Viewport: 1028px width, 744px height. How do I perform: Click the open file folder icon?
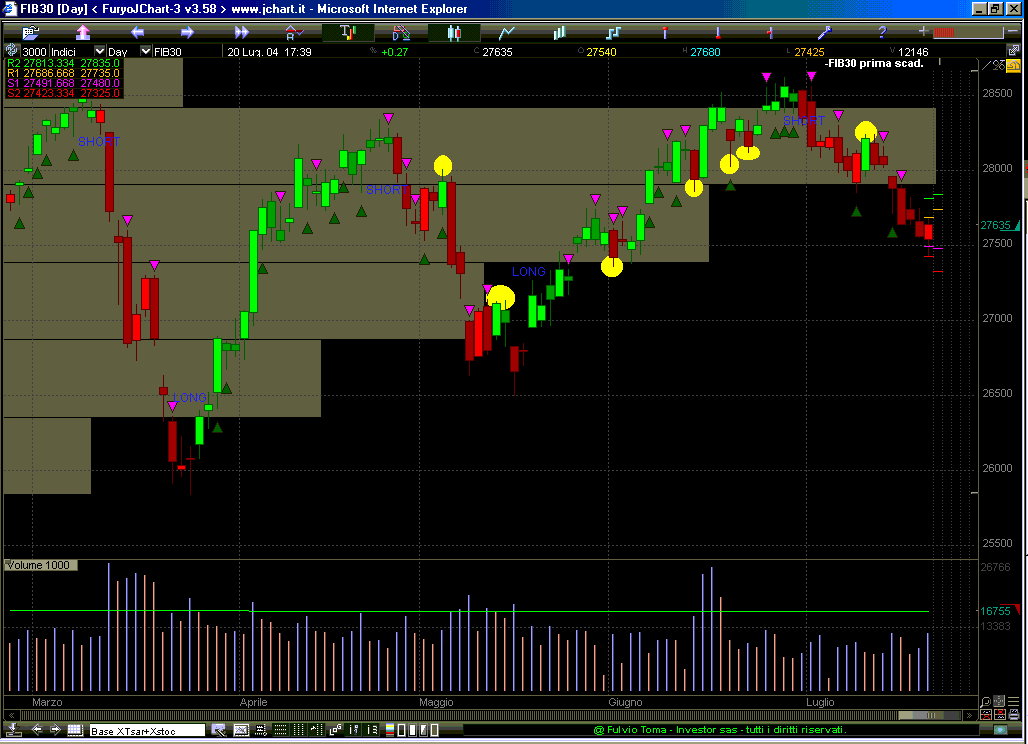[33, 32]
